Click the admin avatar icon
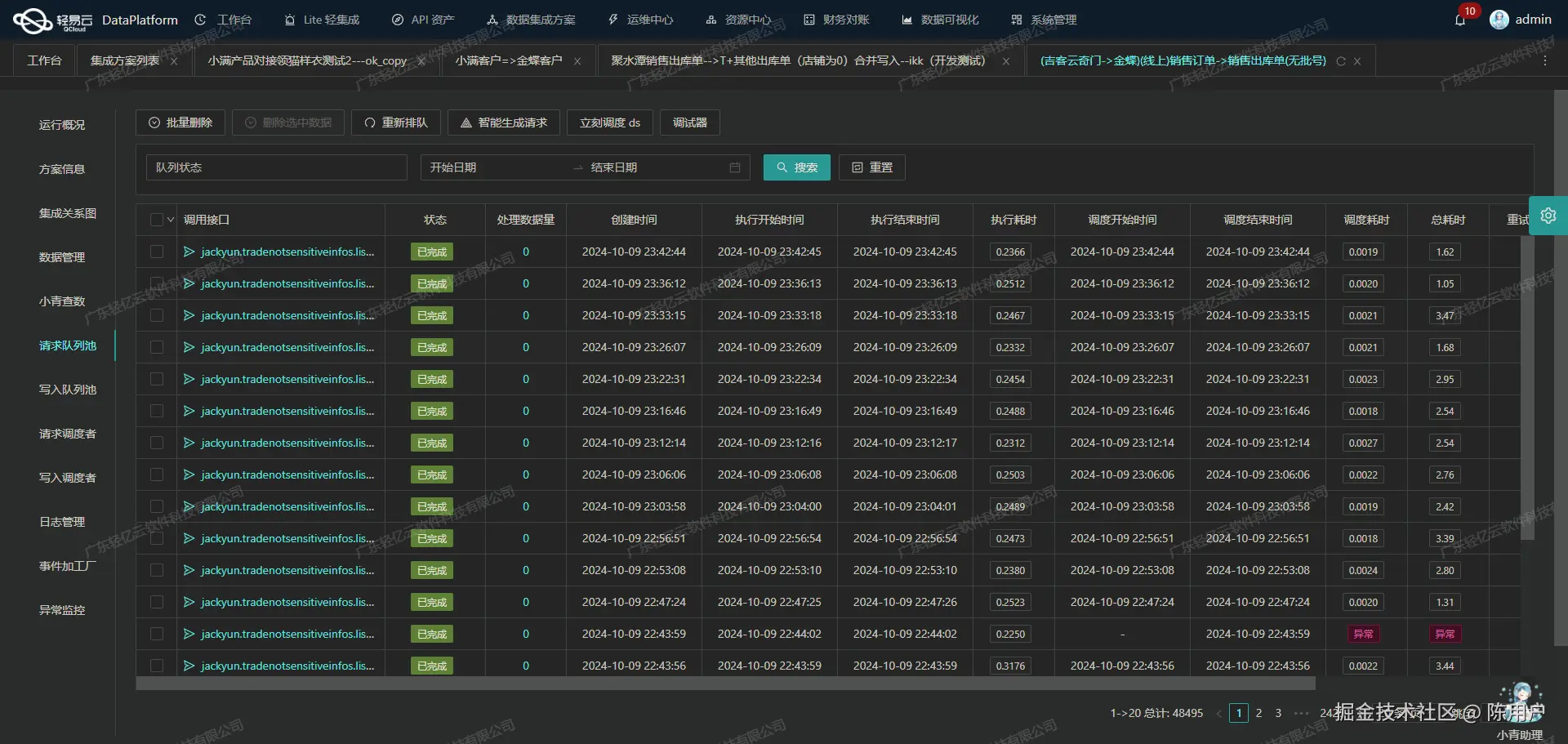 pos(1499,20)
